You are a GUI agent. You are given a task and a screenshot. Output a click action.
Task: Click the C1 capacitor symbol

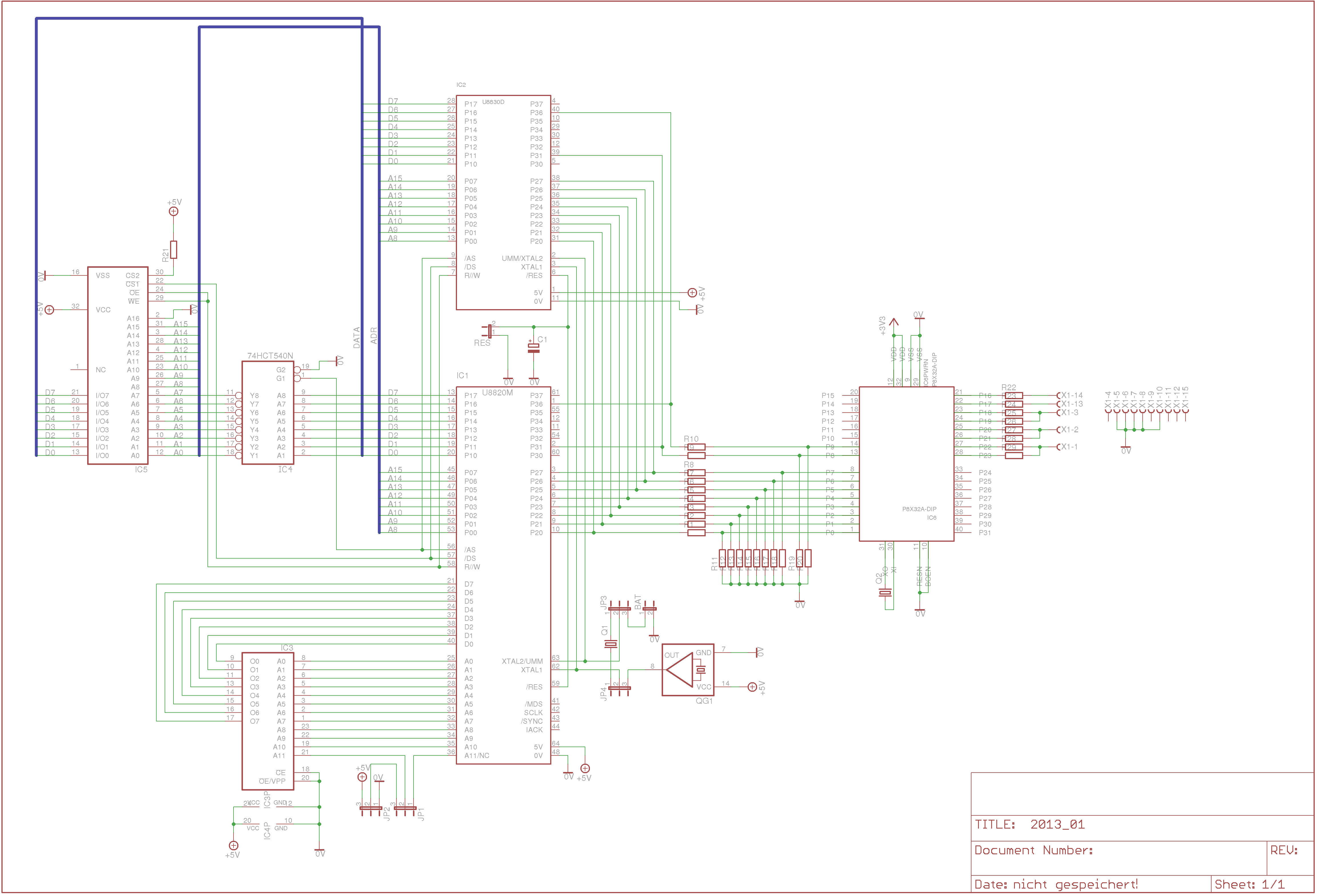533,348
